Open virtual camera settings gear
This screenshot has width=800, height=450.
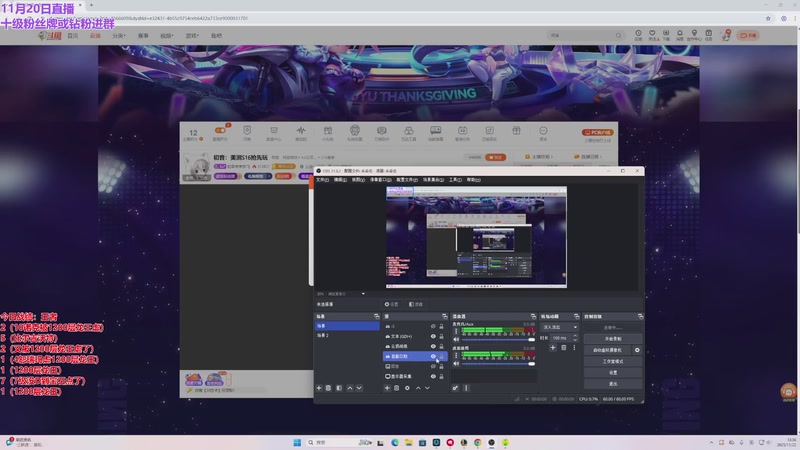[637, 350]
